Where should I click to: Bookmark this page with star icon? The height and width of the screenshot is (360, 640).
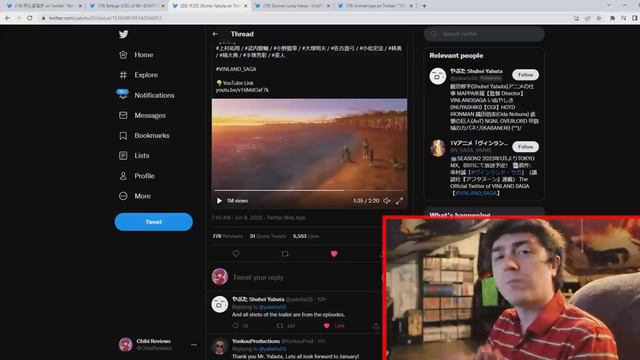(x=599, y=18)
